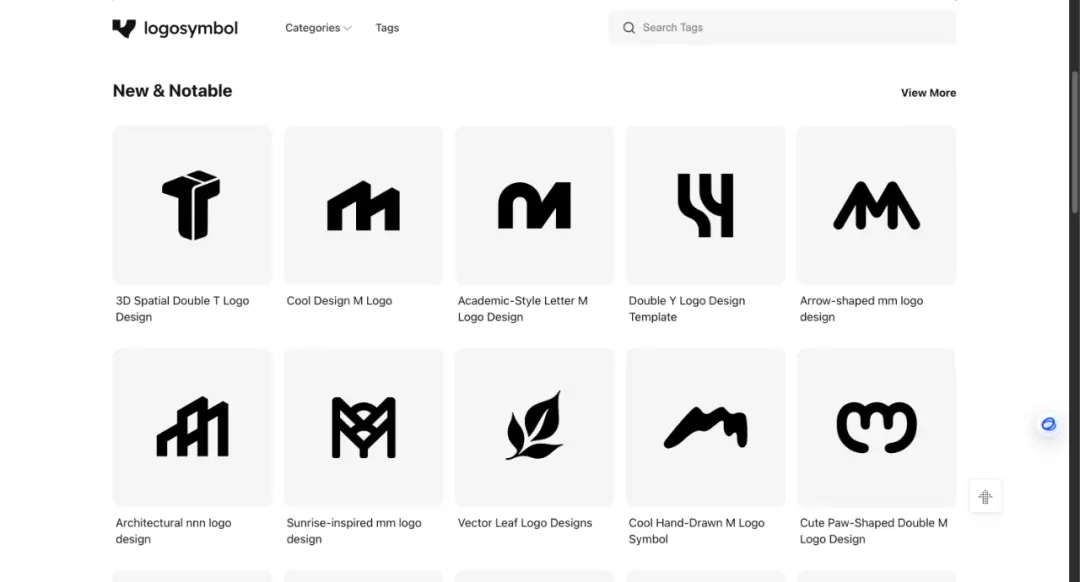The image size is (1080, 582).
Task: Click 'Double Y Logo Design Template' title
Action: [x=687, y=309]
